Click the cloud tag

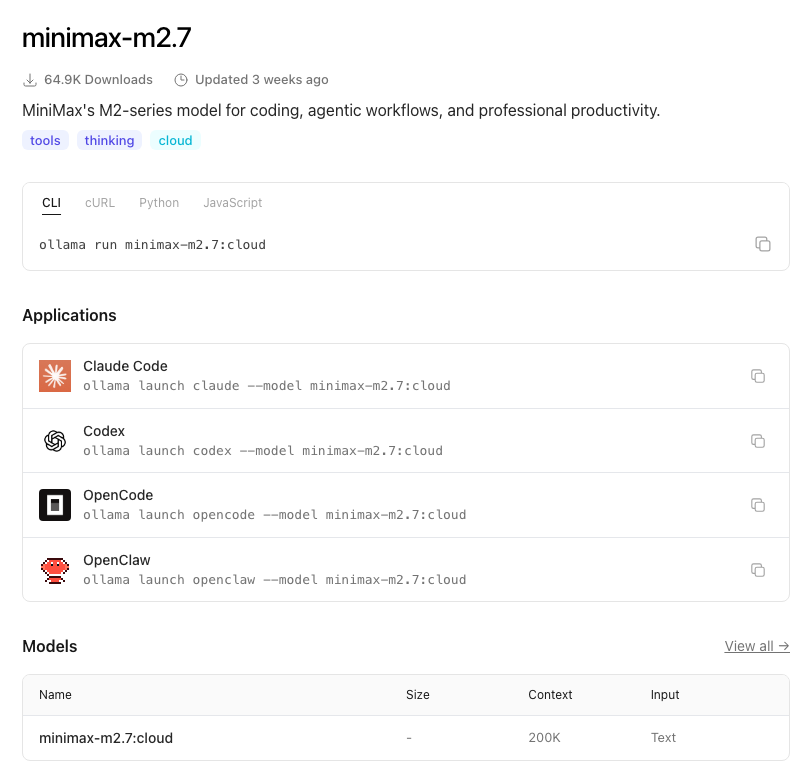click(x=175, y=141)
